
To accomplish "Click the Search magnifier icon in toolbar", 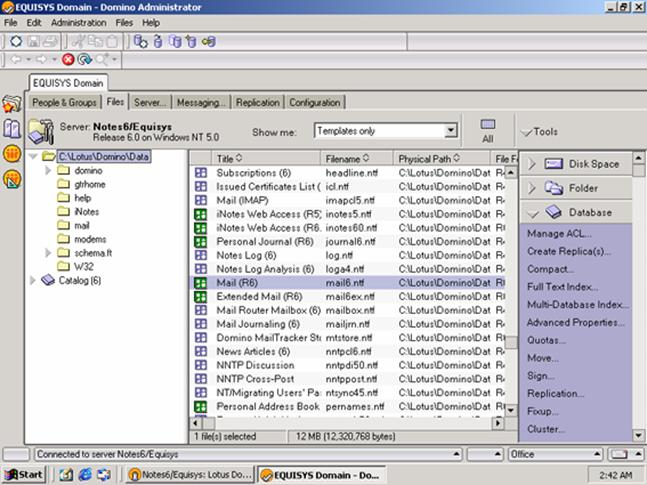I will point(102,60).
